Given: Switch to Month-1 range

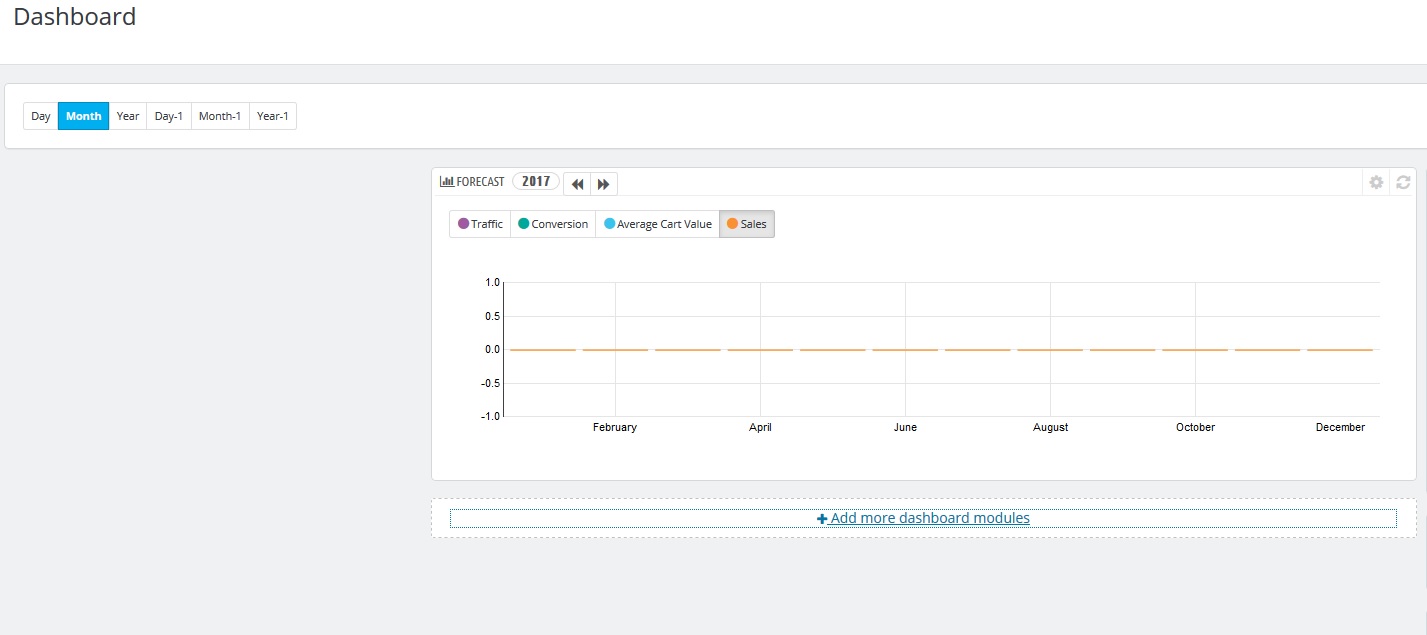Looking at the screenshot, I should [x=220, y=116].
